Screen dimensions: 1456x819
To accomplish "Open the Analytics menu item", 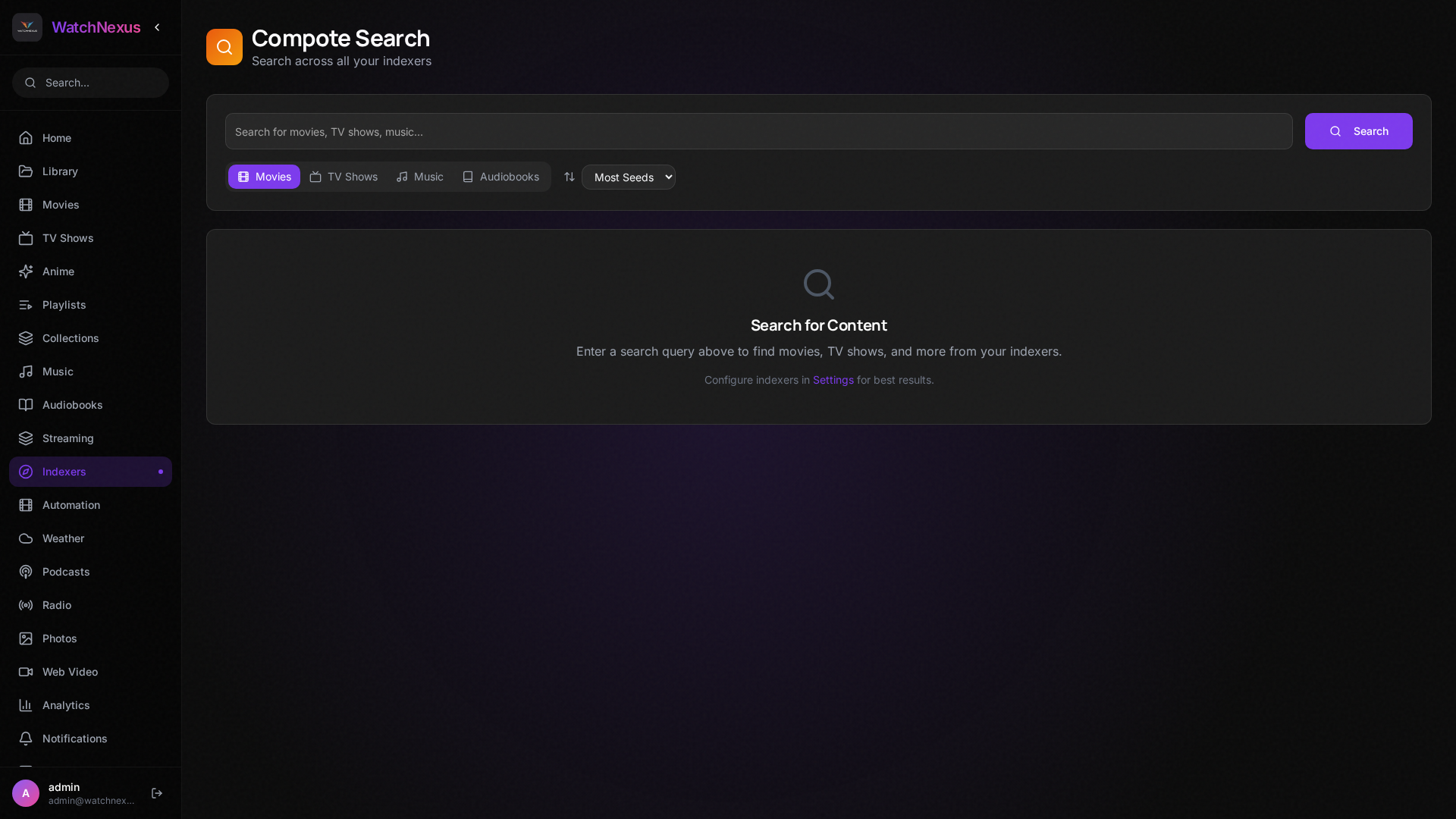I will point(65,705).
